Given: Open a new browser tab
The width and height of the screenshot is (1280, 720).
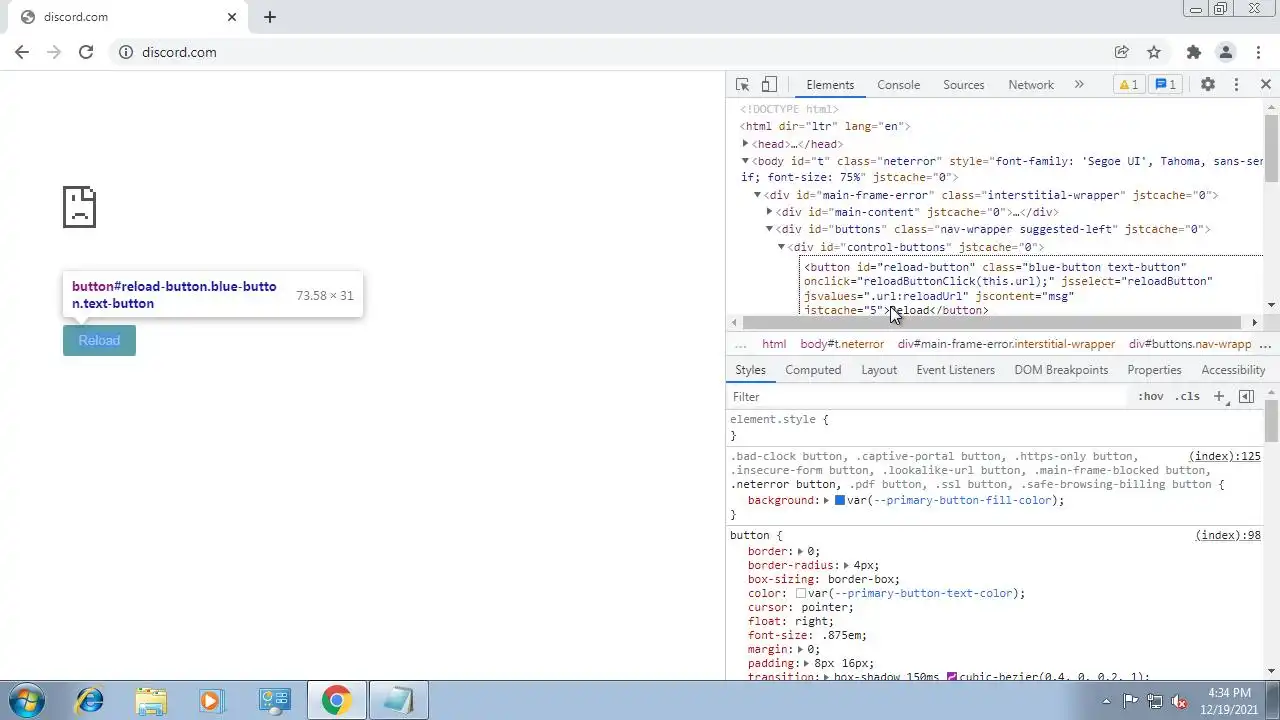Looking at the screenshot, I should coord(270,17).
